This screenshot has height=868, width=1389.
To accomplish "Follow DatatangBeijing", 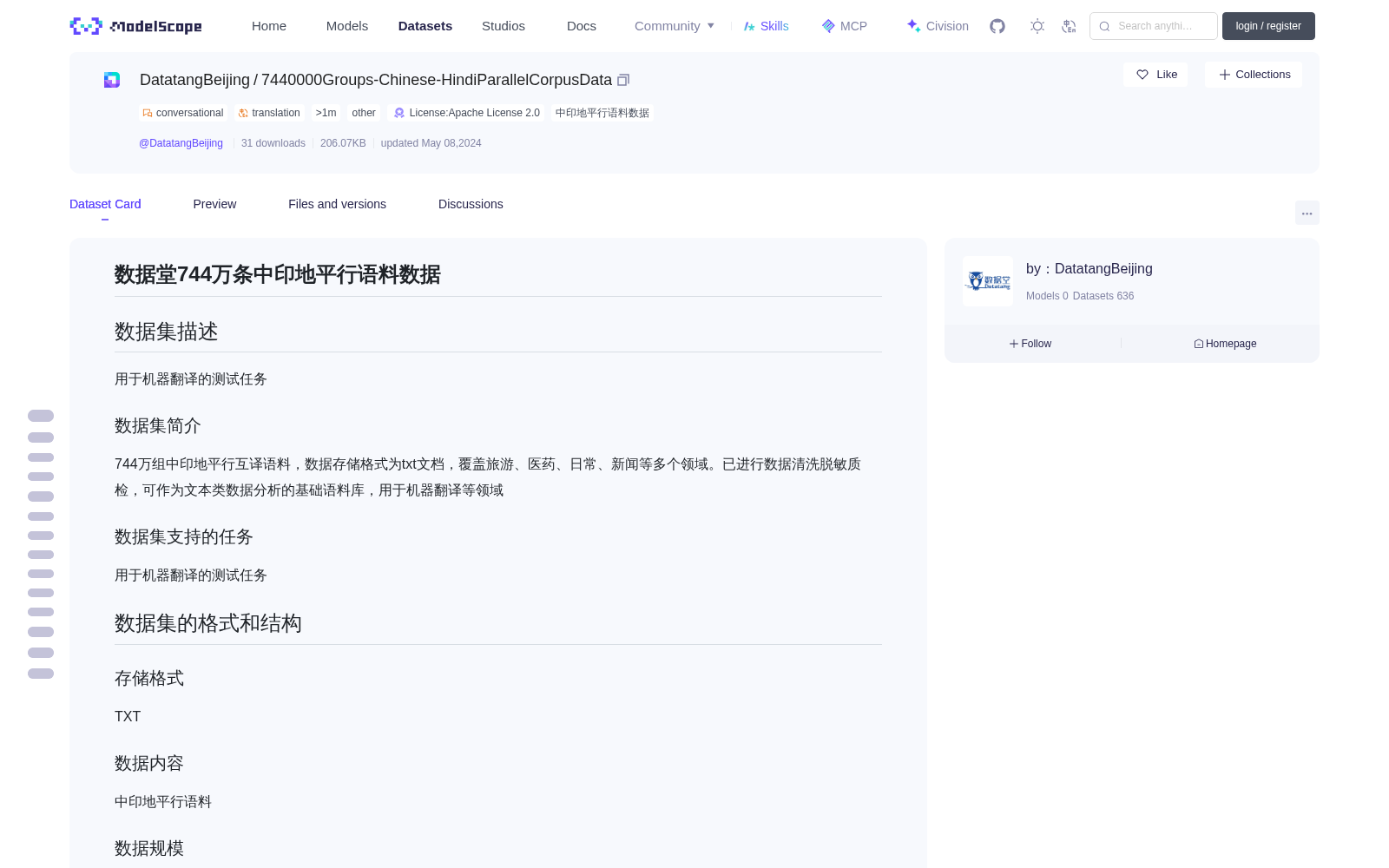I will coord(1030,344).
